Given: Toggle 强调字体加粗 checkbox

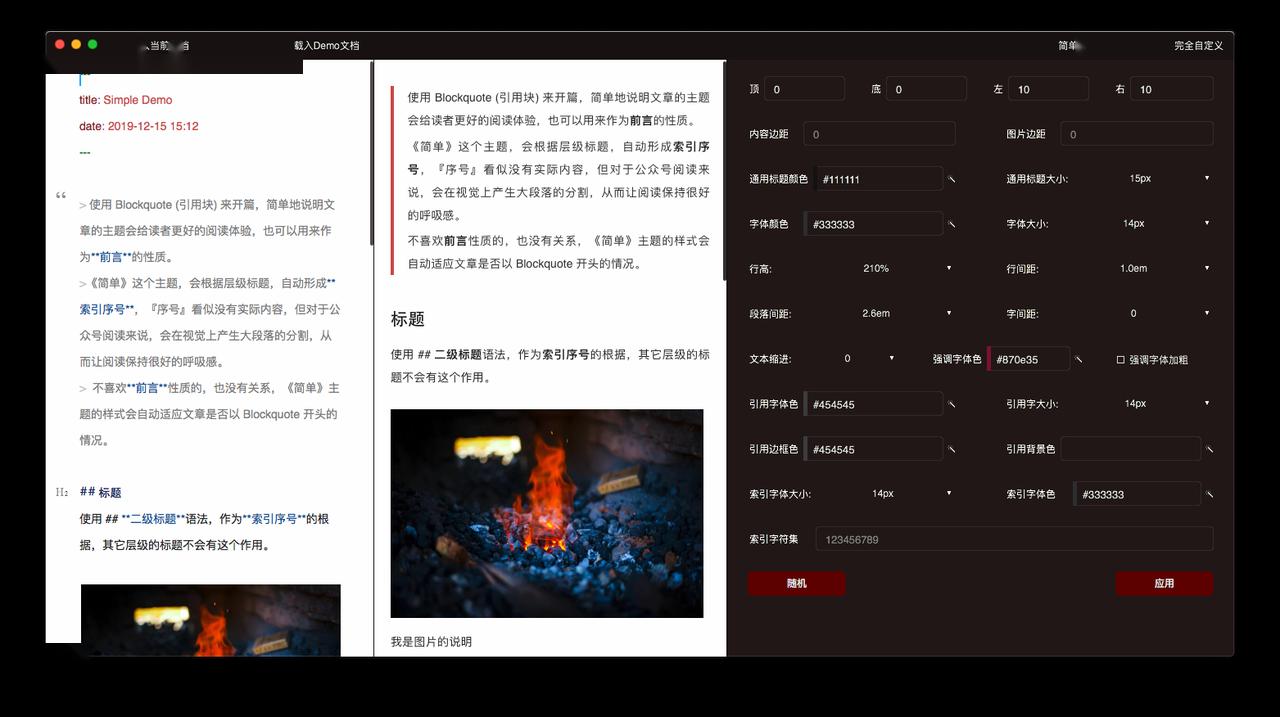Looking at the screenshot, I should point(1121,360).
